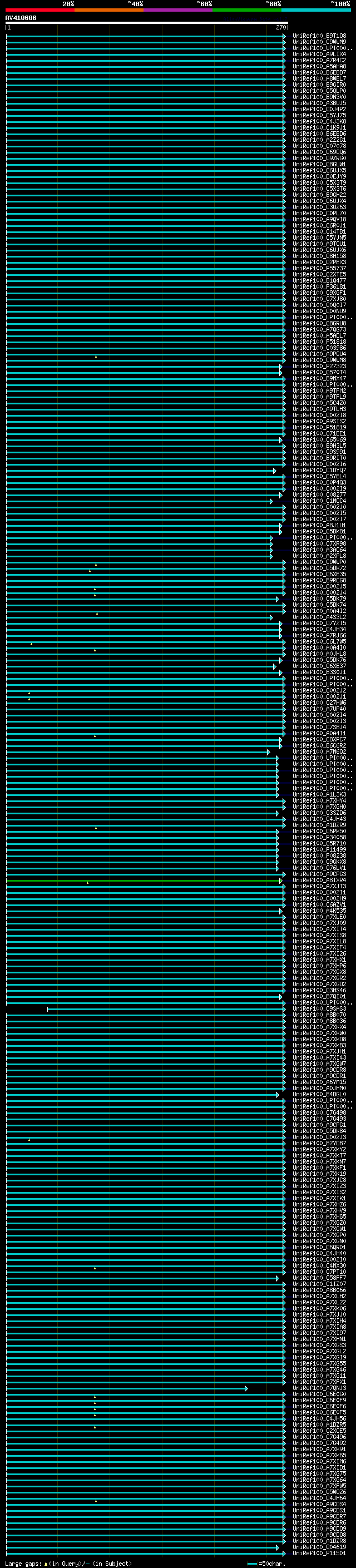Open hit UniRef100_B9T1Q8
The image size is (356, 1568).
[319, 36]
